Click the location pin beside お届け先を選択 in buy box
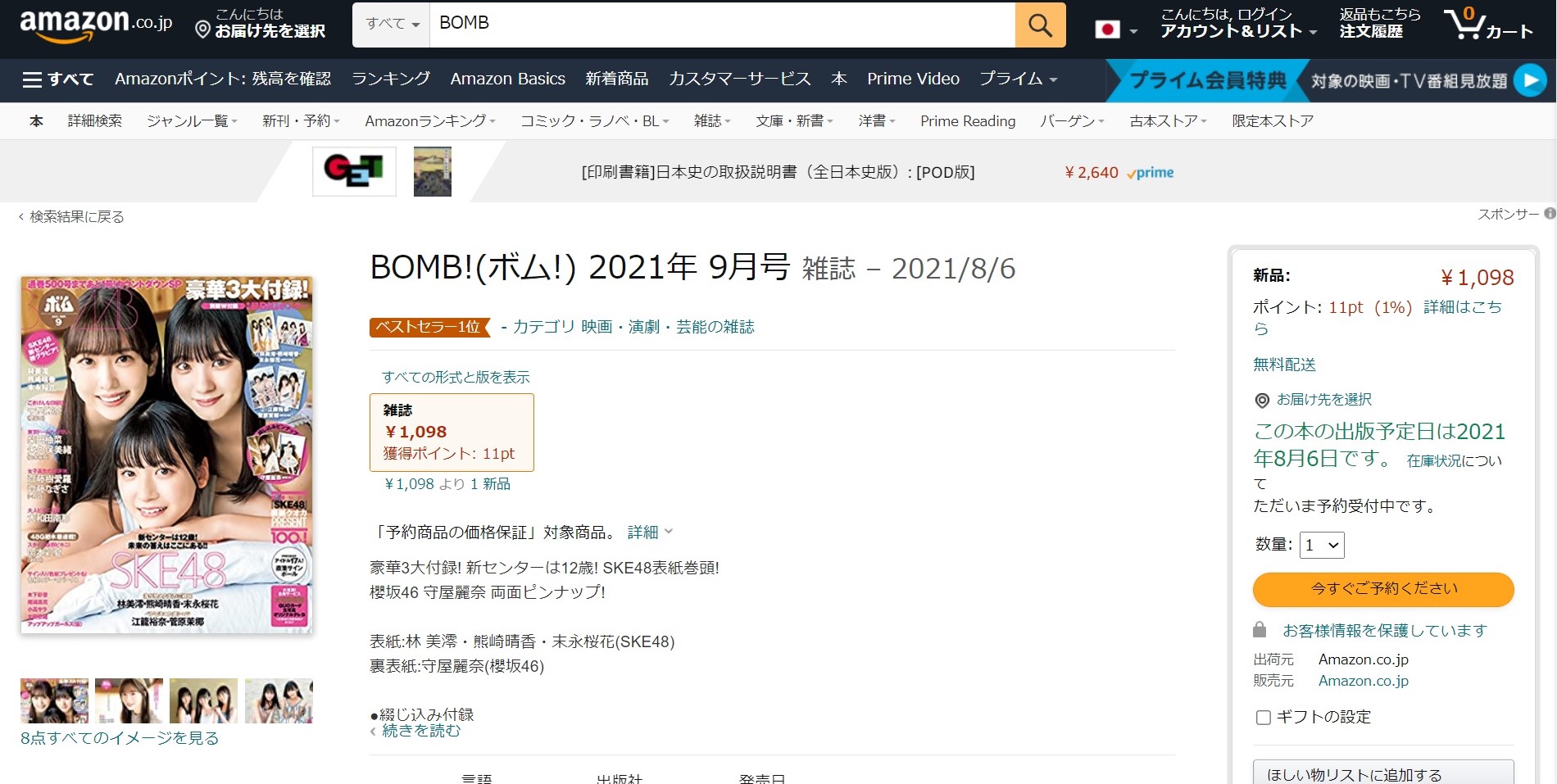The image size is (1557, 784). (1262, 401)
